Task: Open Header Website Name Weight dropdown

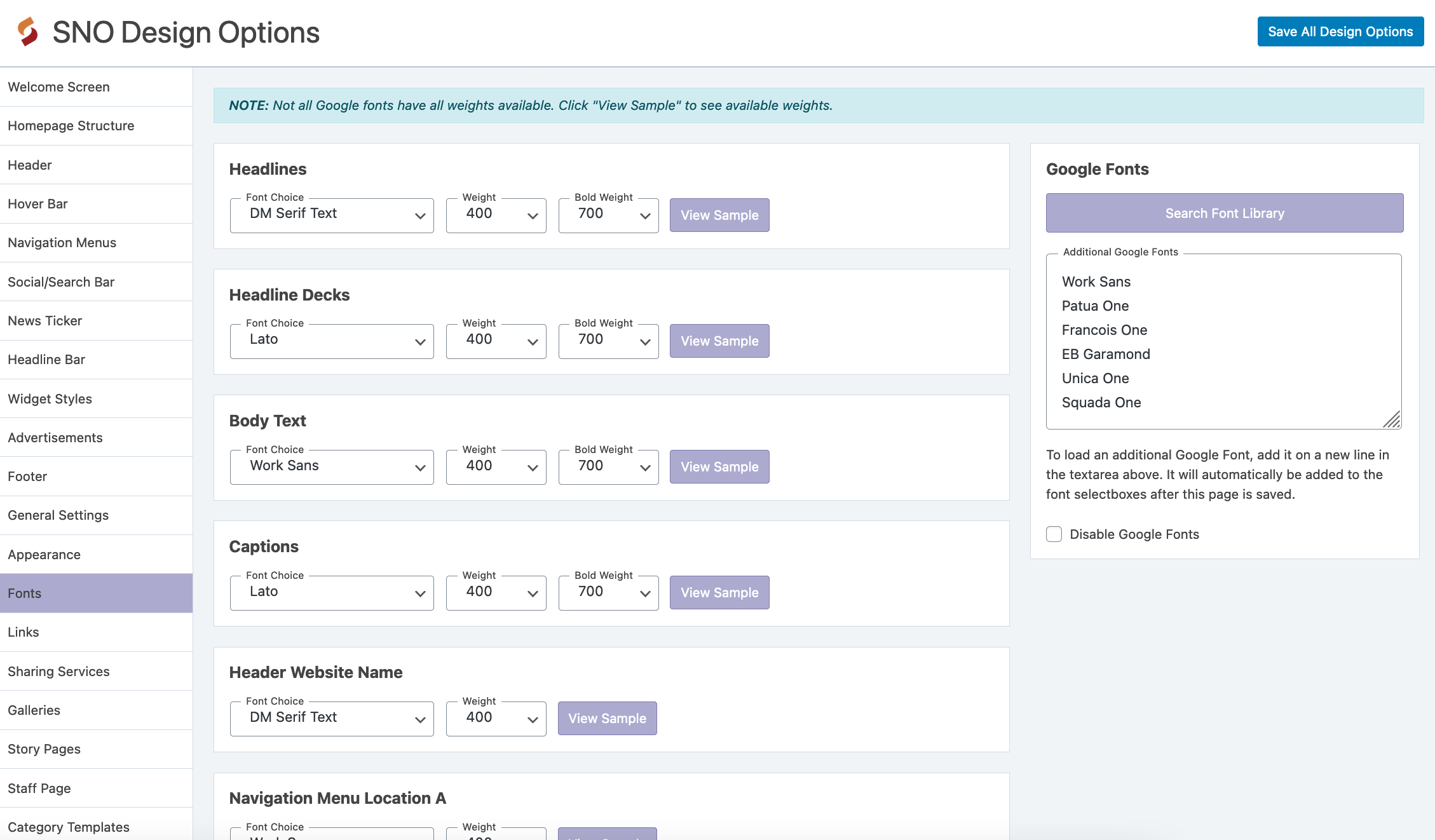Action: point(496,719)
